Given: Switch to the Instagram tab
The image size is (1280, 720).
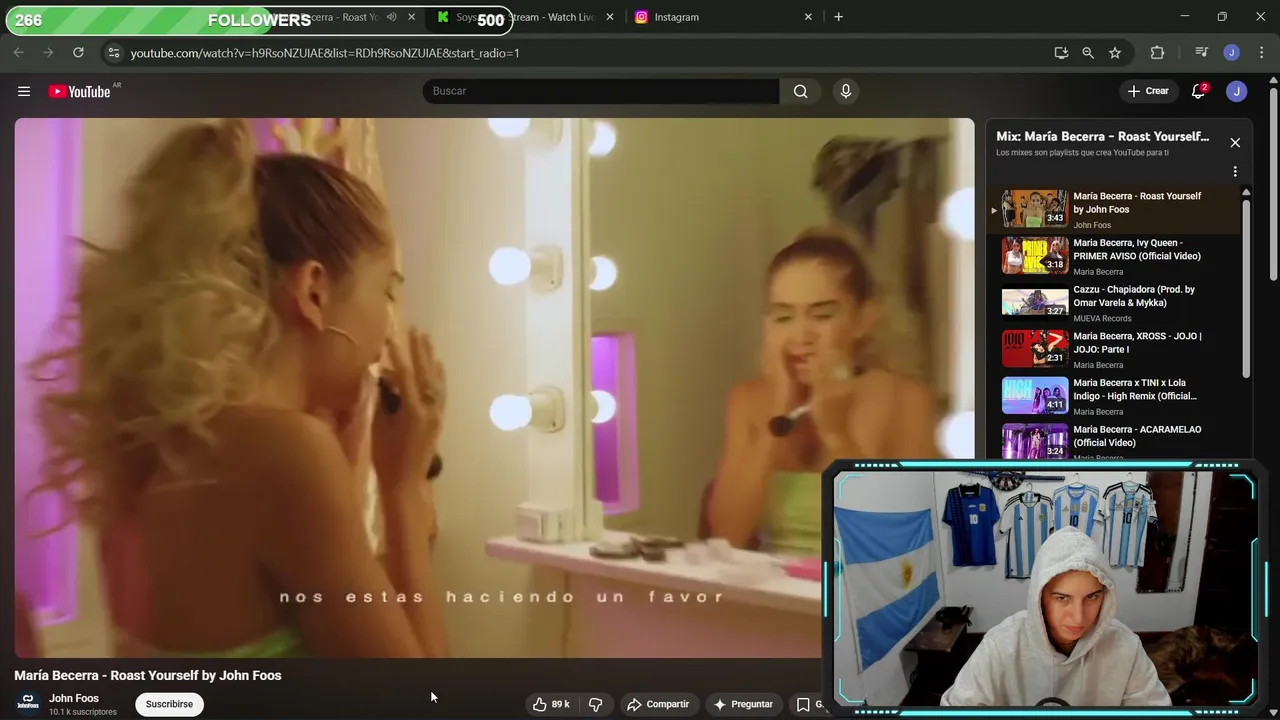Looking at the screenshot, I should 720,17.
